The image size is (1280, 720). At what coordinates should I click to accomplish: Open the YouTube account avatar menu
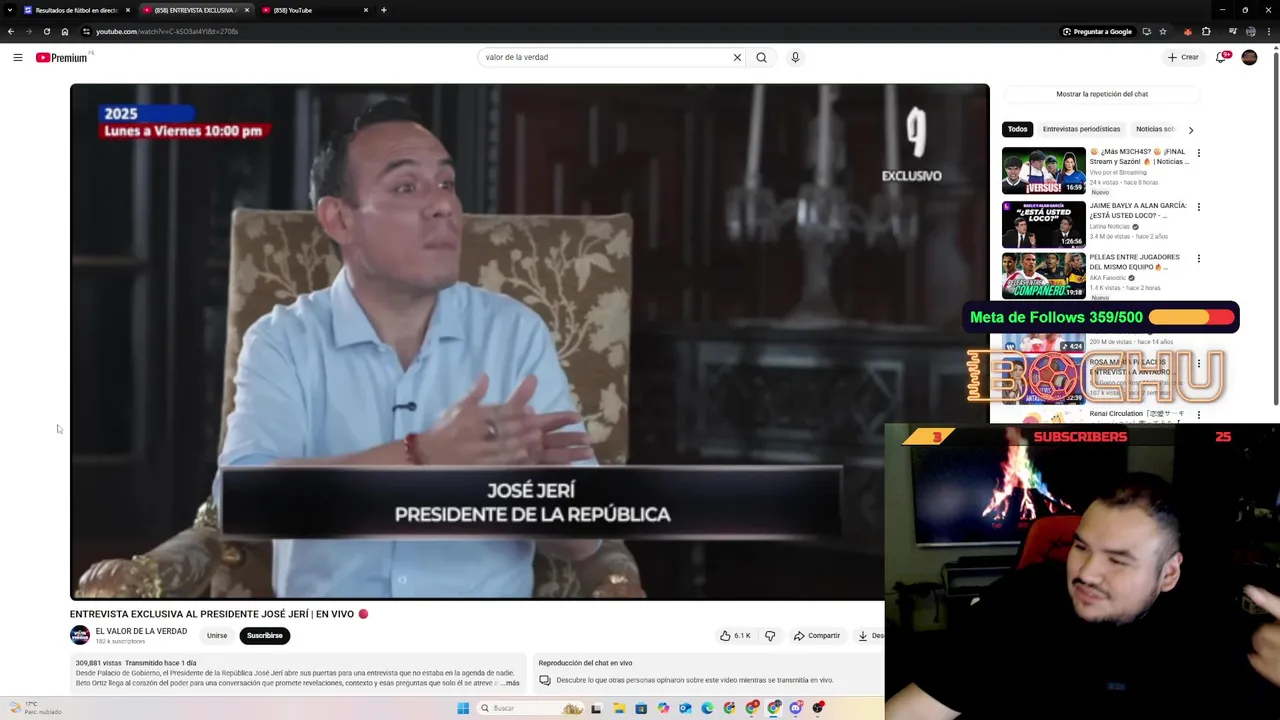tap(1249, 57)
